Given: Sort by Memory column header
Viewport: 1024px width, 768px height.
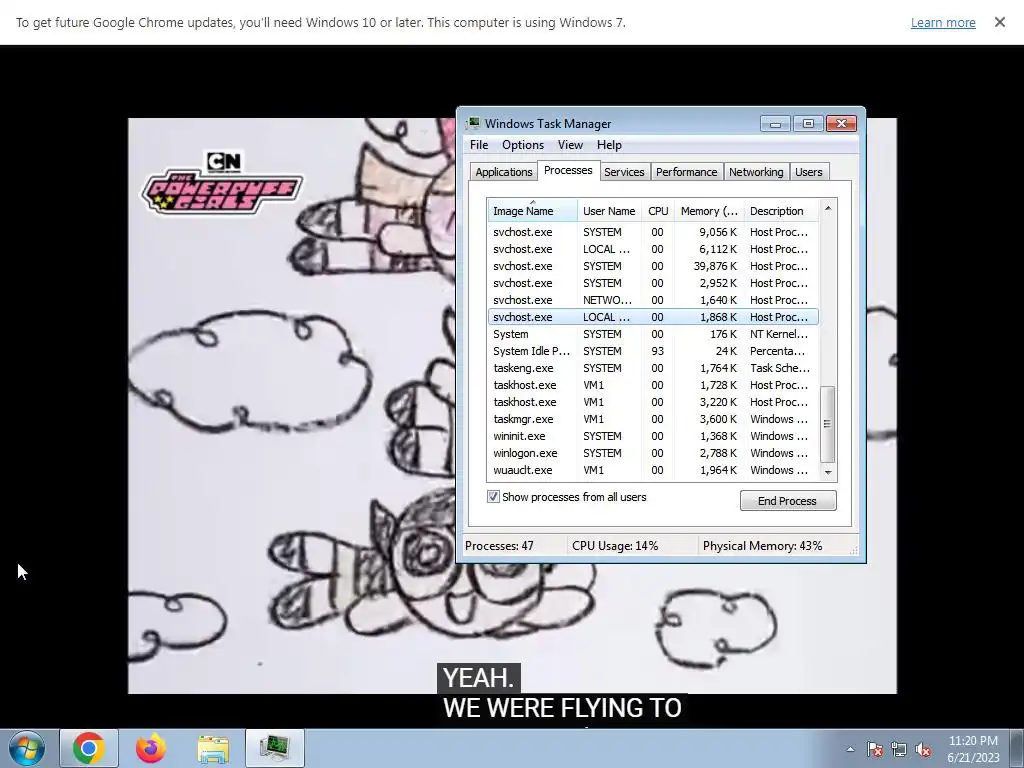Looking at the screenshot, I should coord(709,211).
